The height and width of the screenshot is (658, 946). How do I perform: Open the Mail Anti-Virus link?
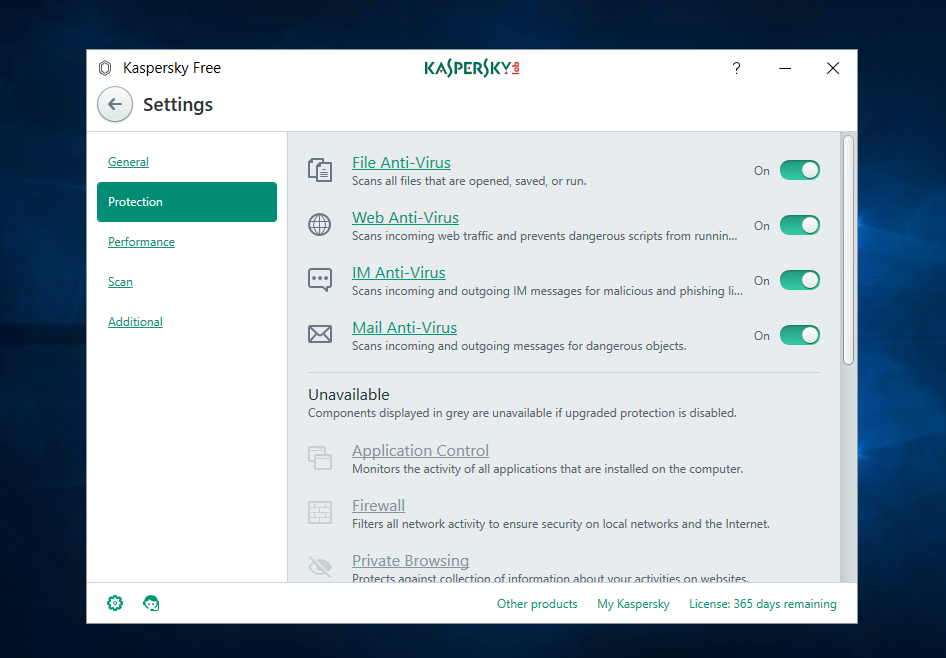[404, 327]
